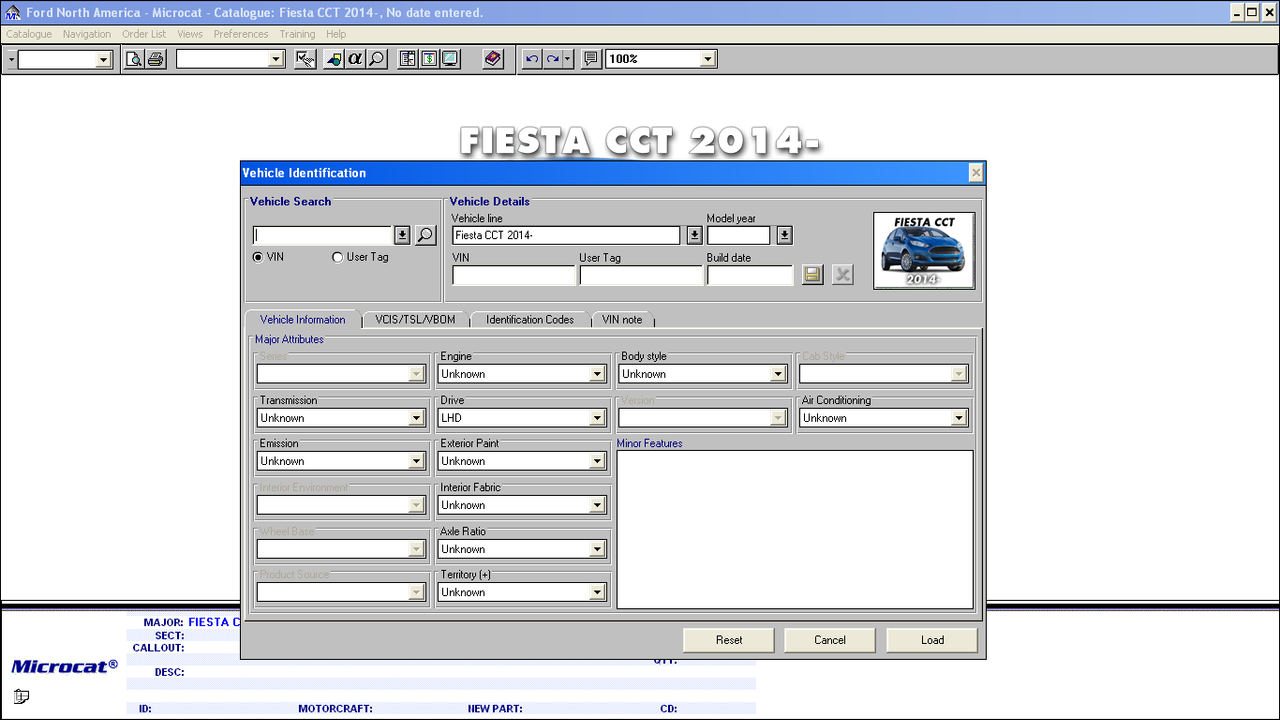Click the Fiesta CCT 2014 car thumbnail
Viewport: 1280px width, 720px height.
click(x=924, y=251)
